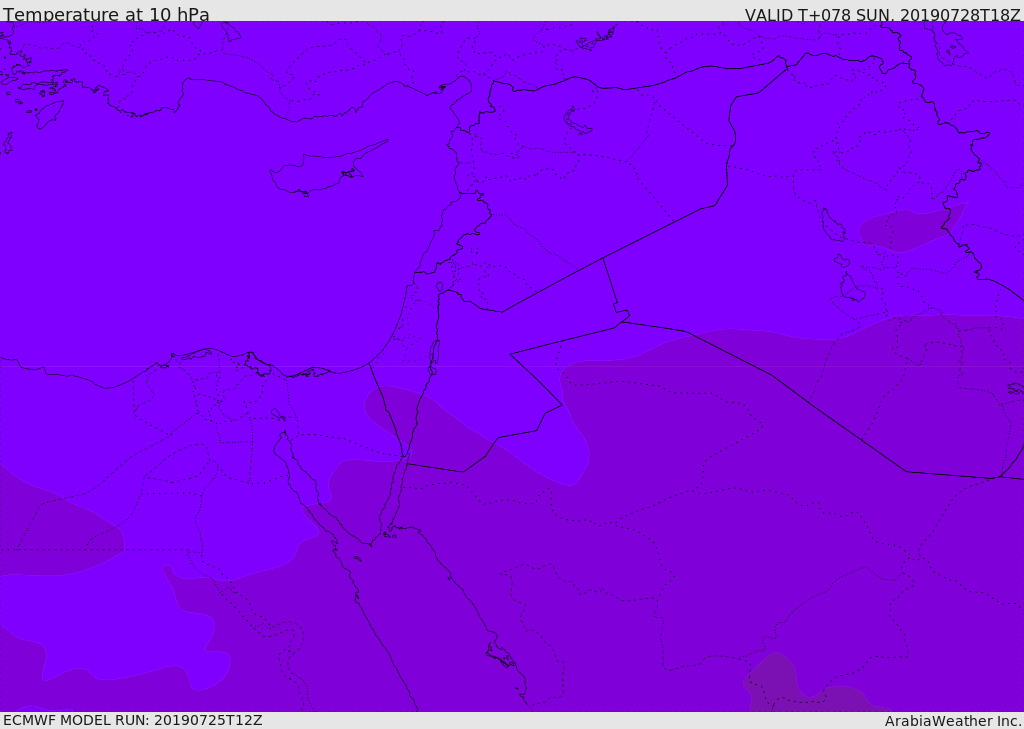Click the 'ArabiaWeather Inc.' credit text
Image resolution: width=1024 pixels, height=729 pixels.
[953, 721]
